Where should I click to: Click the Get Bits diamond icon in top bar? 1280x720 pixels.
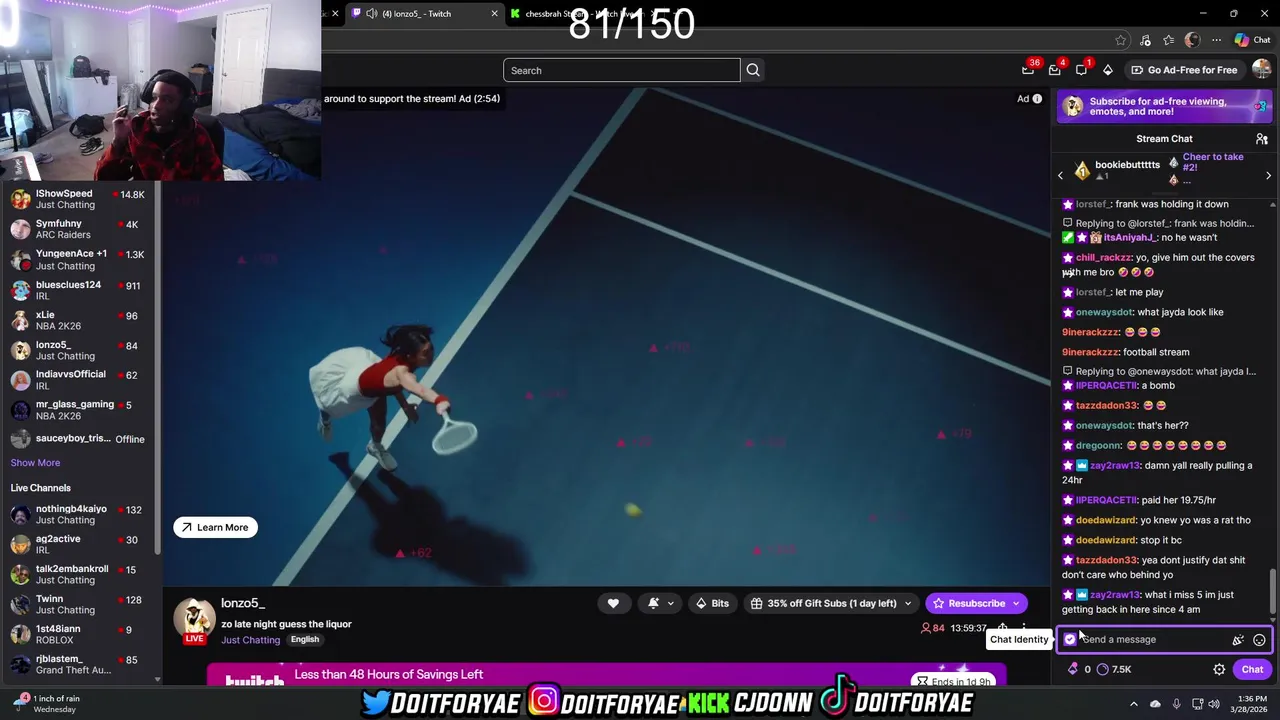[1108, 70]
